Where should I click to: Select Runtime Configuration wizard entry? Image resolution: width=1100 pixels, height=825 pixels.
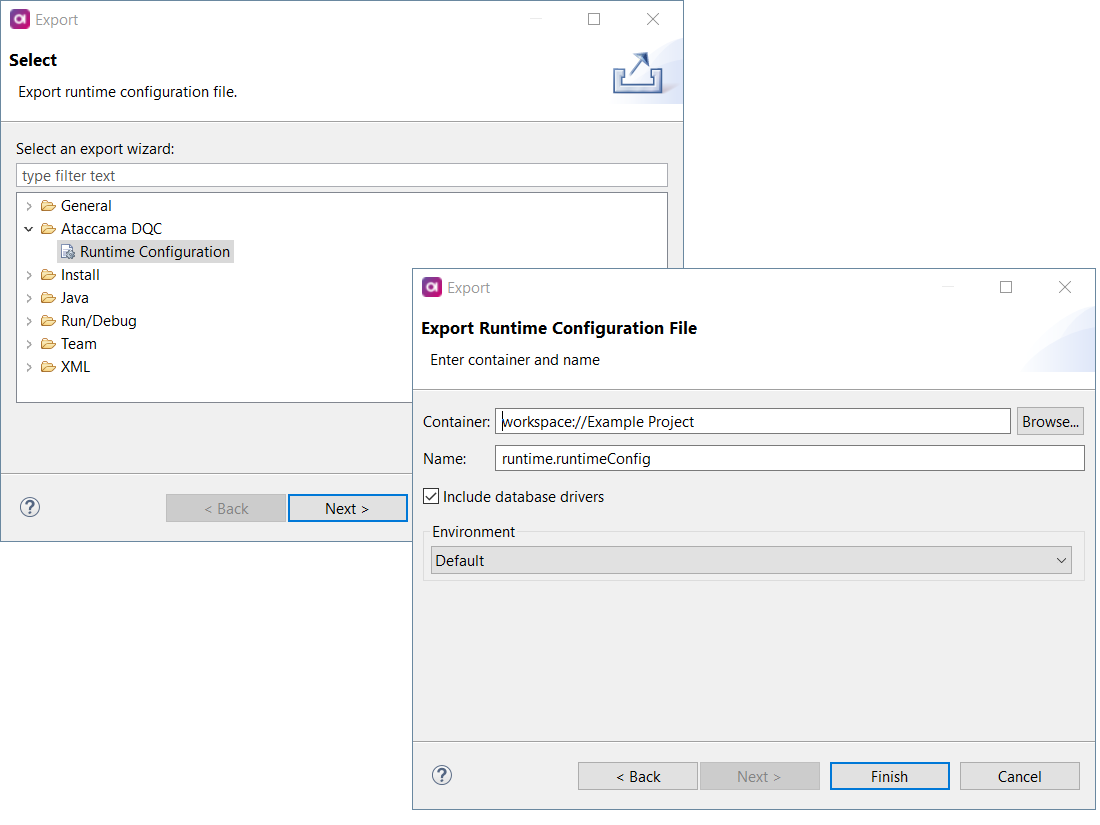point(154,252)
